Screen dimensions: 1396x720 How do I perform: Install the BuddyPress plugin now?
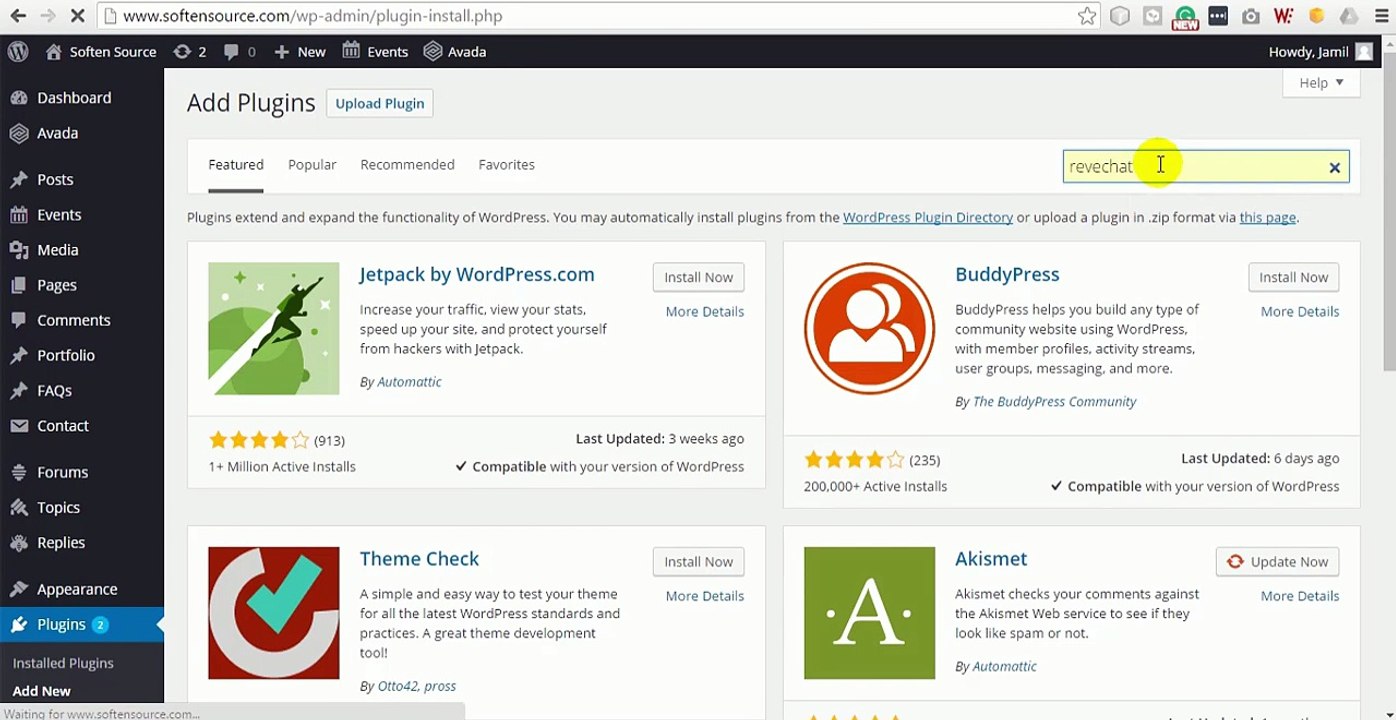1294,277
